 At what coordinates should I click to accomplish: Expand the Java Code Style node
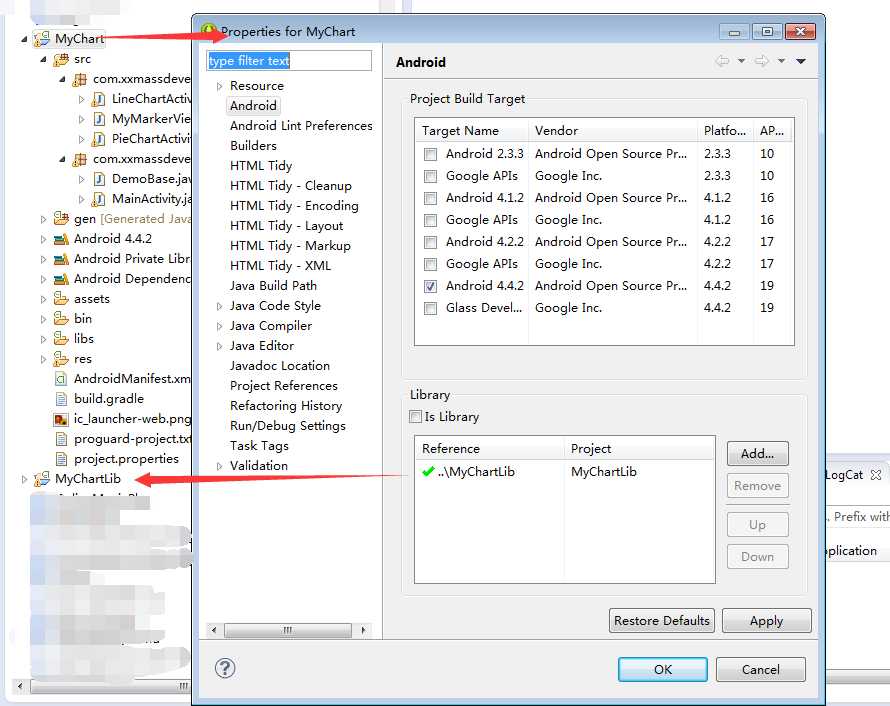tap(220, 306)
